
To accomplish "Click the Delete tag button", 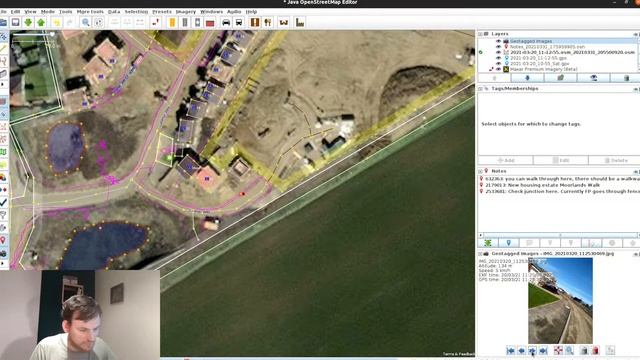I will pos(615,160).
